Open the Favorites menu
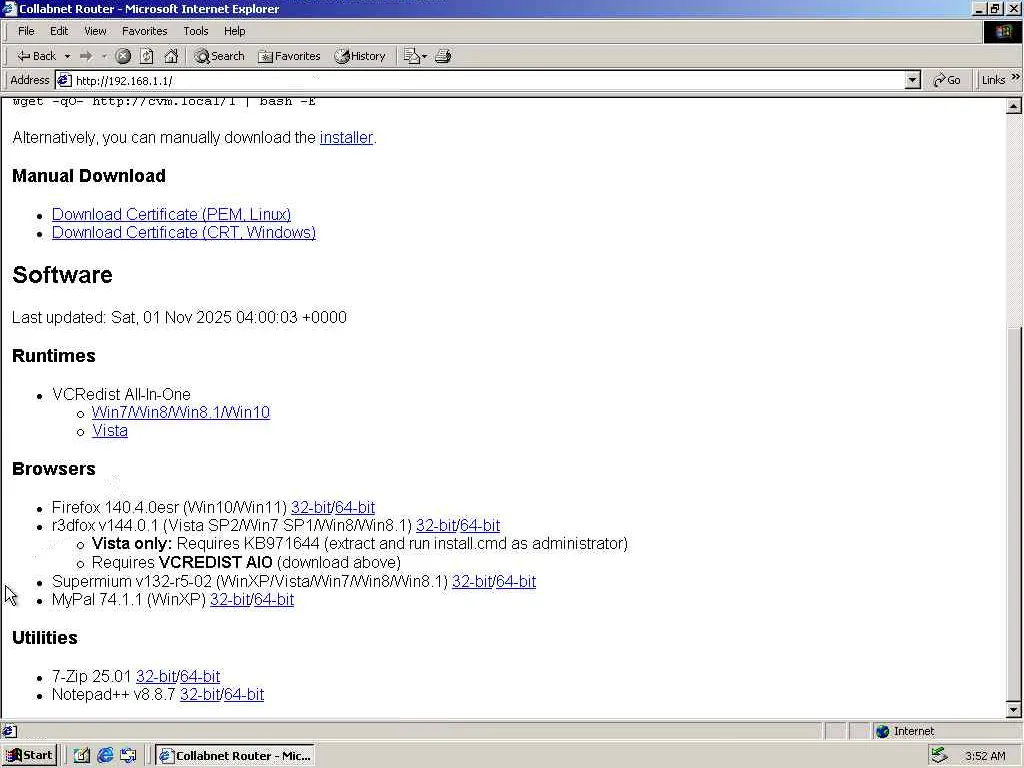 click(144, 31)
